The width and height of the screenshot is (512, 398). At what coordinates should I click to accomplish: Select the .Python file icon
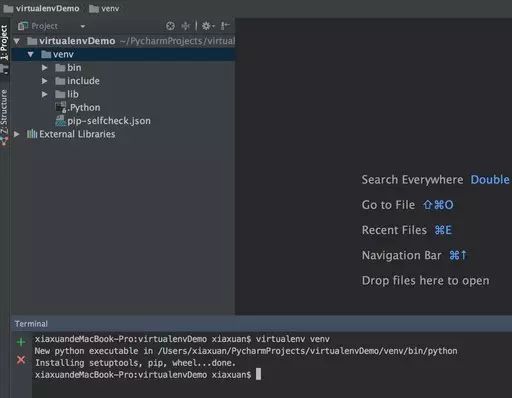(60, 108)
